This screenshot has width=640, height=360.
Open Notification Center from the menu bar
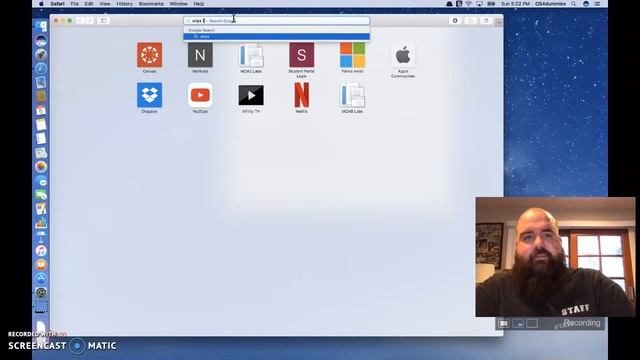coord(597,4)
